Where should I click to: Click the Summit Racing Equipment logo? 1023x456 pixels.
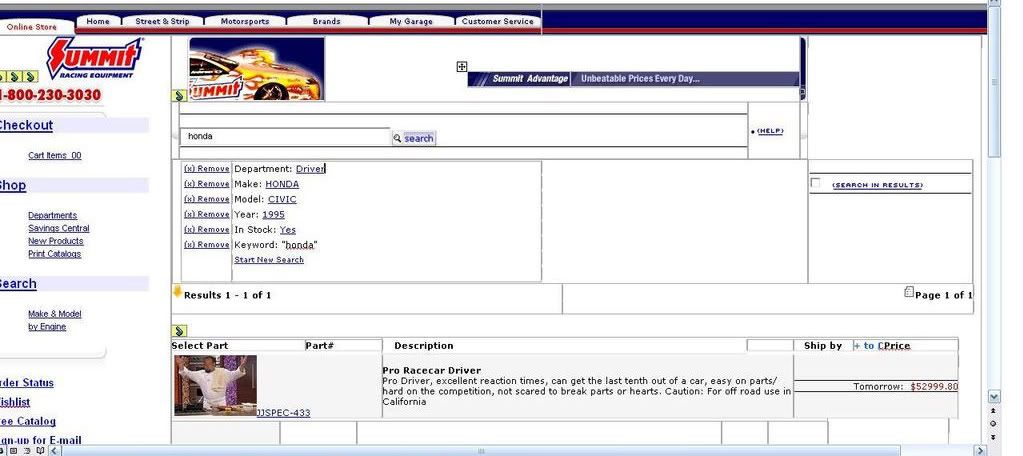(x=95, y=60)
